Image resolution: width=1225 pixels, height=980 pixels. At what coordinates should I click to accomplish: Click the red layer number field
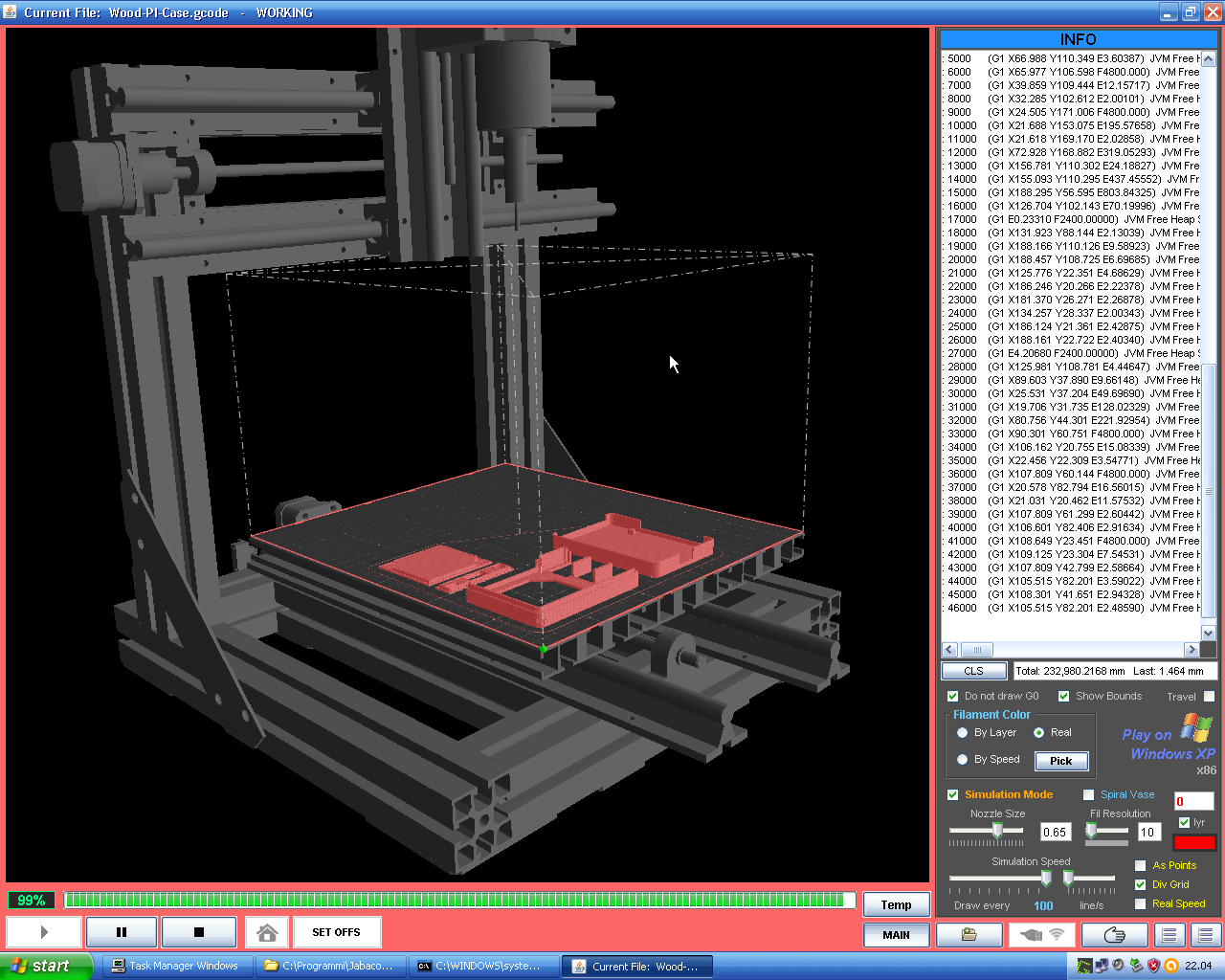(x=1193, y=801)
